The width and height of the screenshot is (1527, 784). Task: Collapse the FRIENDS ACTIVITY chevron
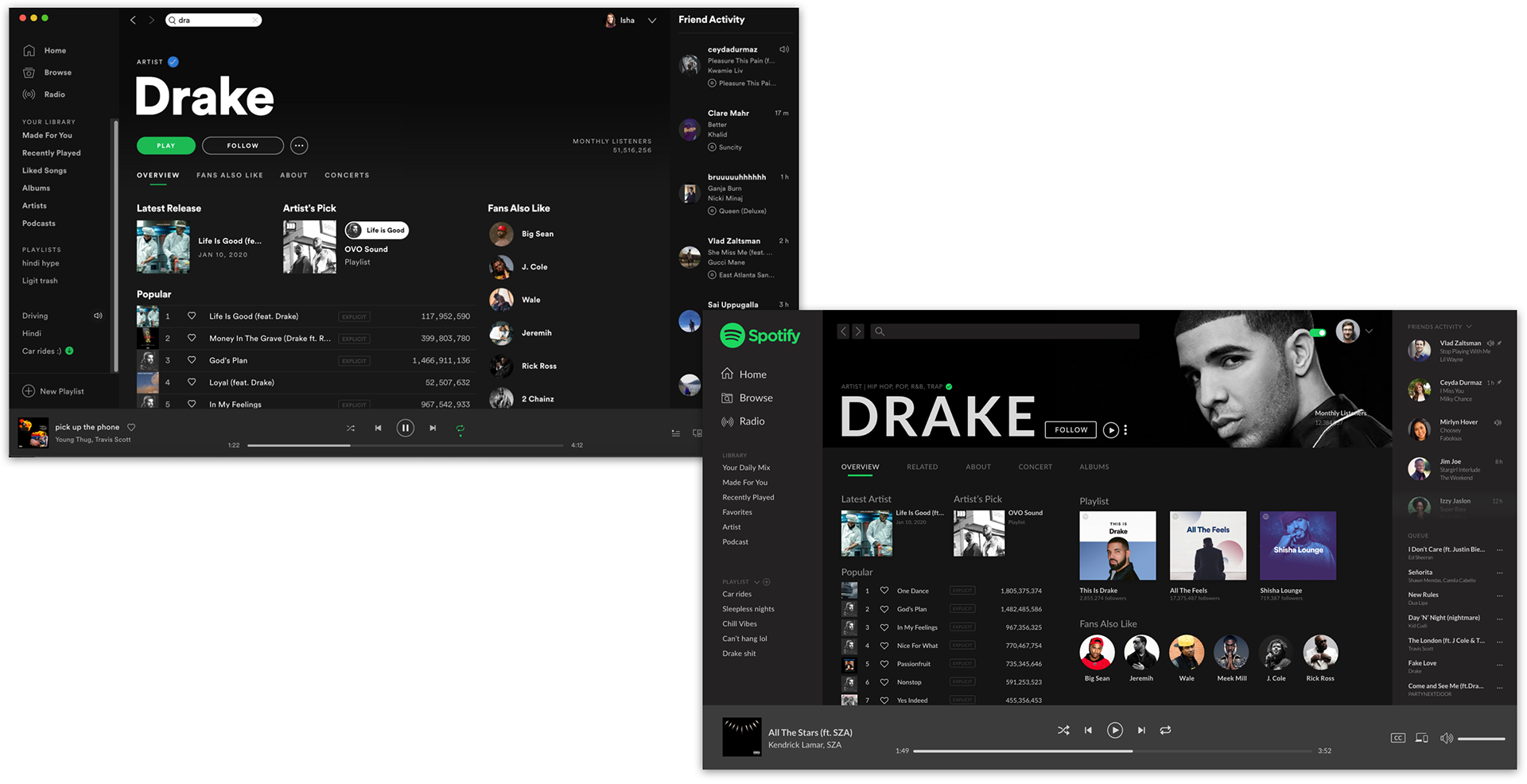1469,326
